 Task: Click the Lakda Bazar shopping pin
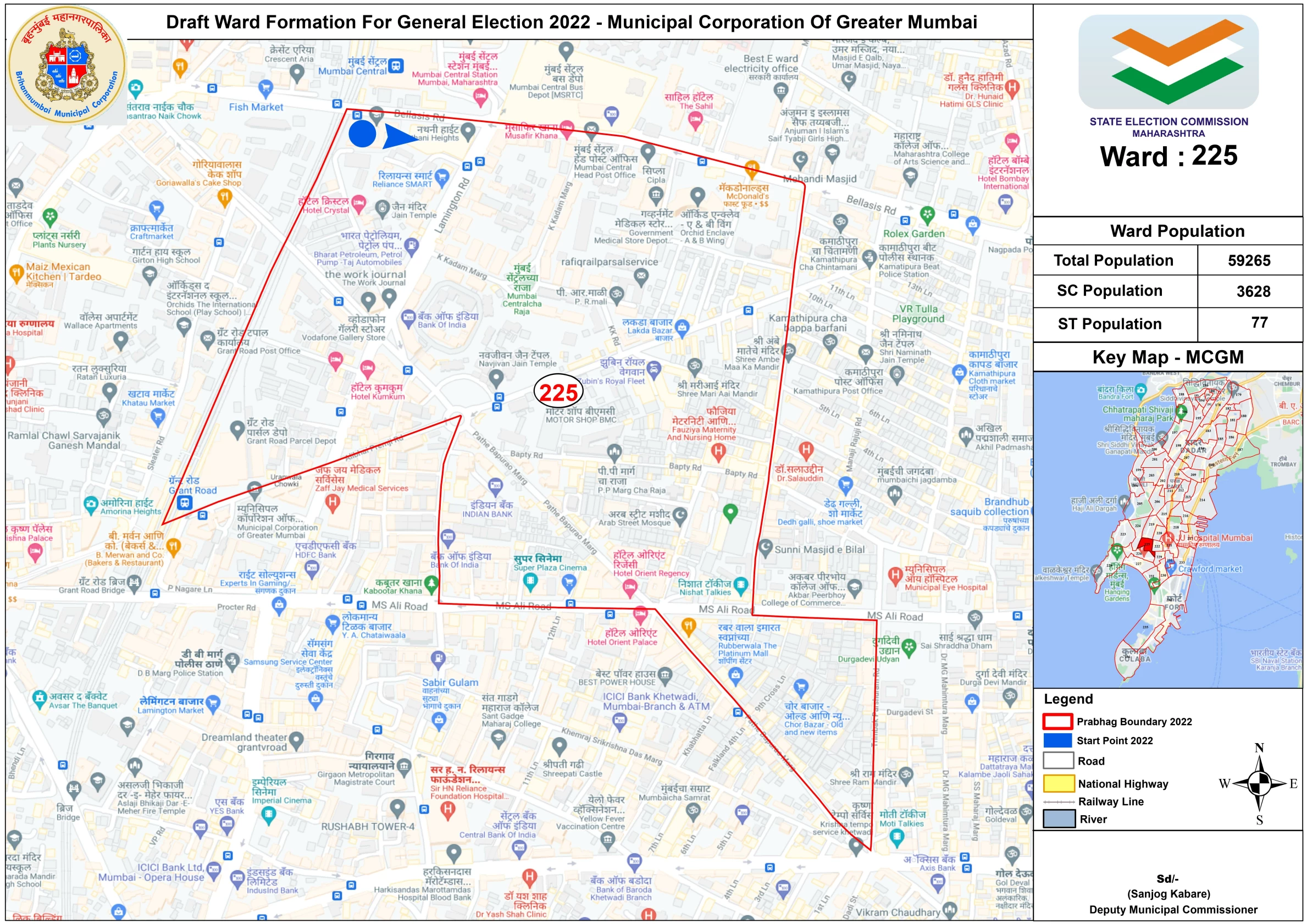683,327
